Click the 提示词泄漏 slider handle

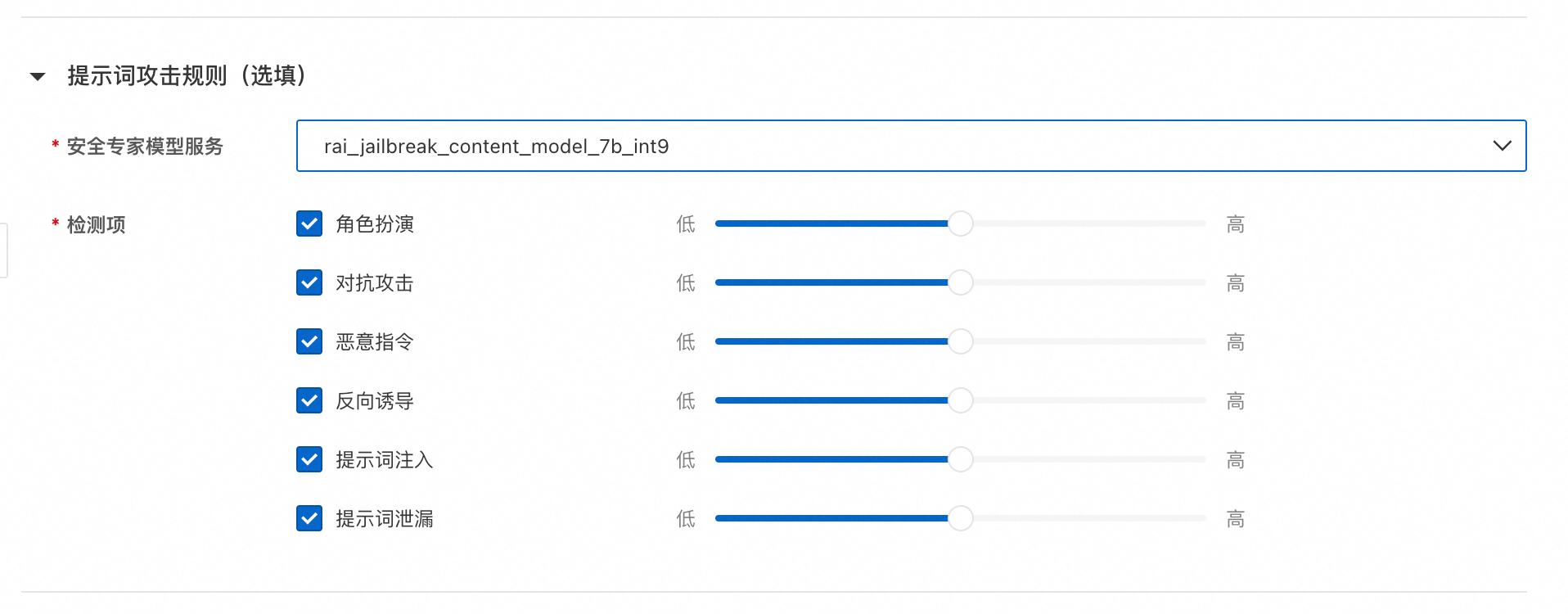coord(960,518)
